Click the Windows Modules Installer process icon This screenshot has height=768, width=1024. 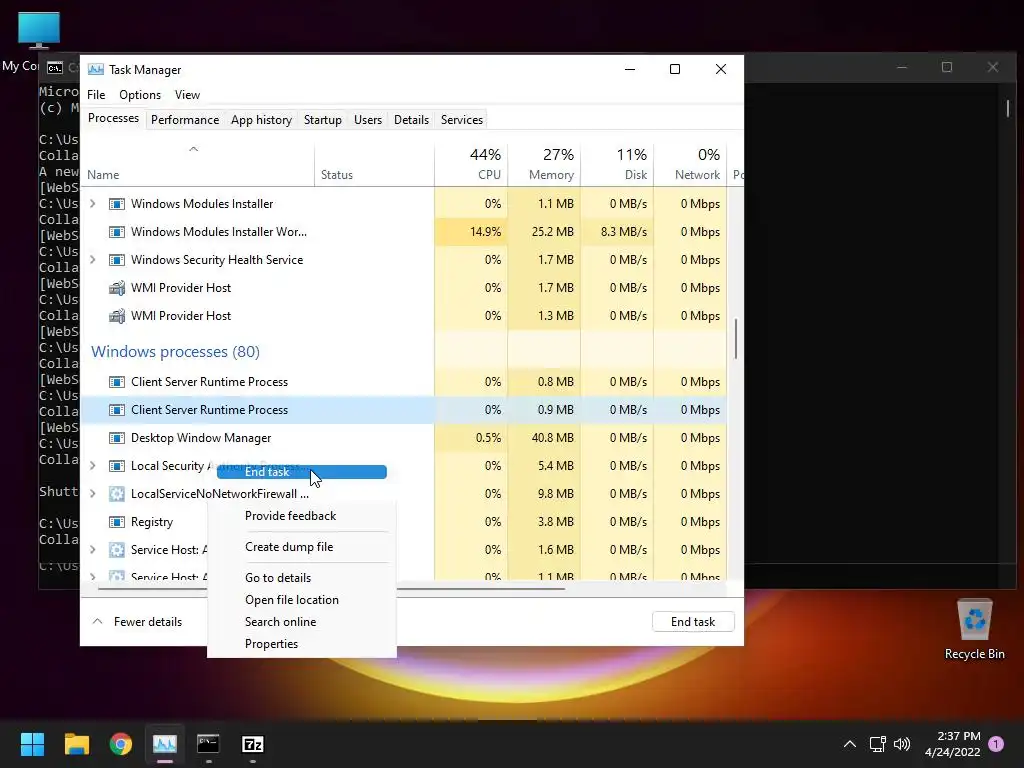[117, 204]
